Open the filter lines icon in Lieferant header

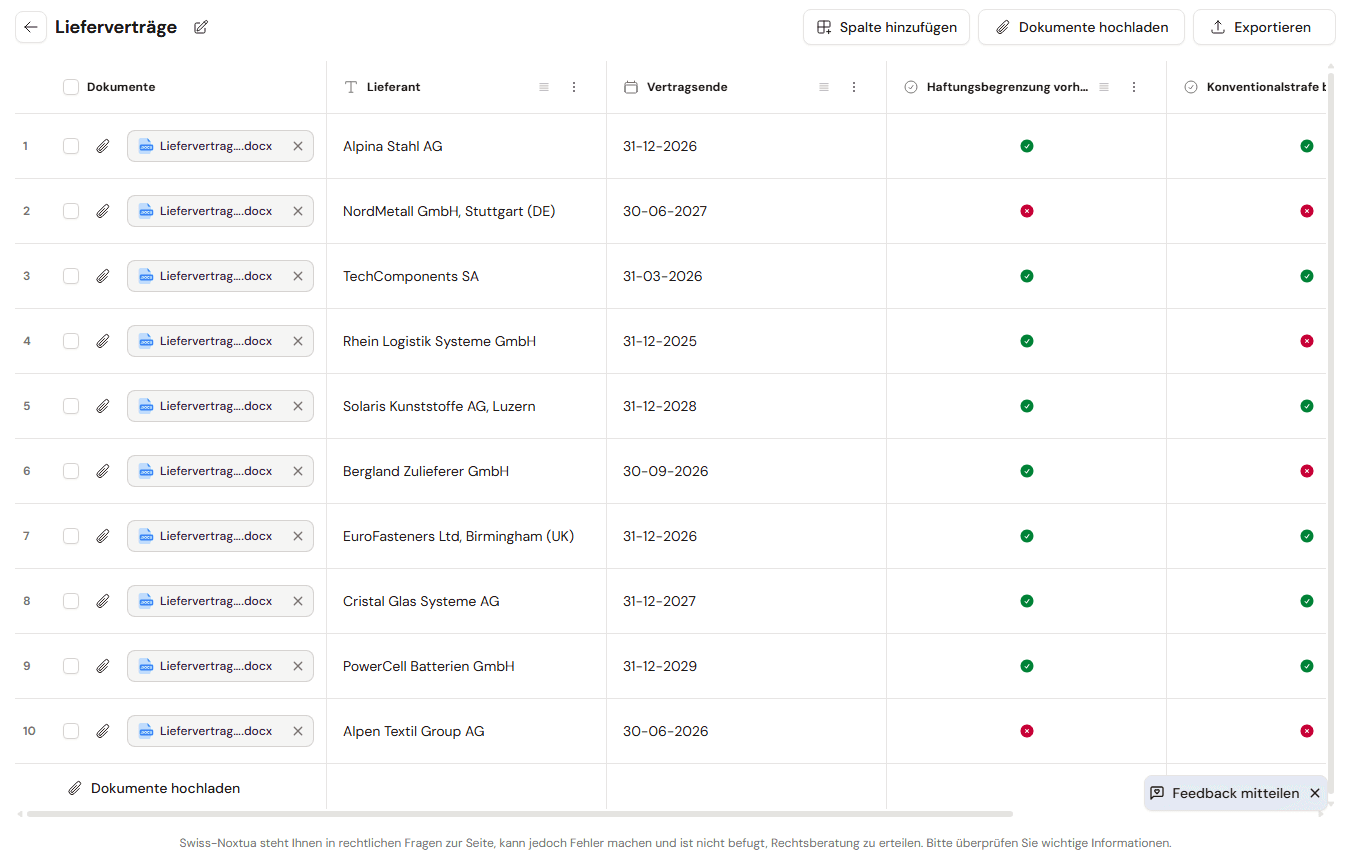[544, 87]
